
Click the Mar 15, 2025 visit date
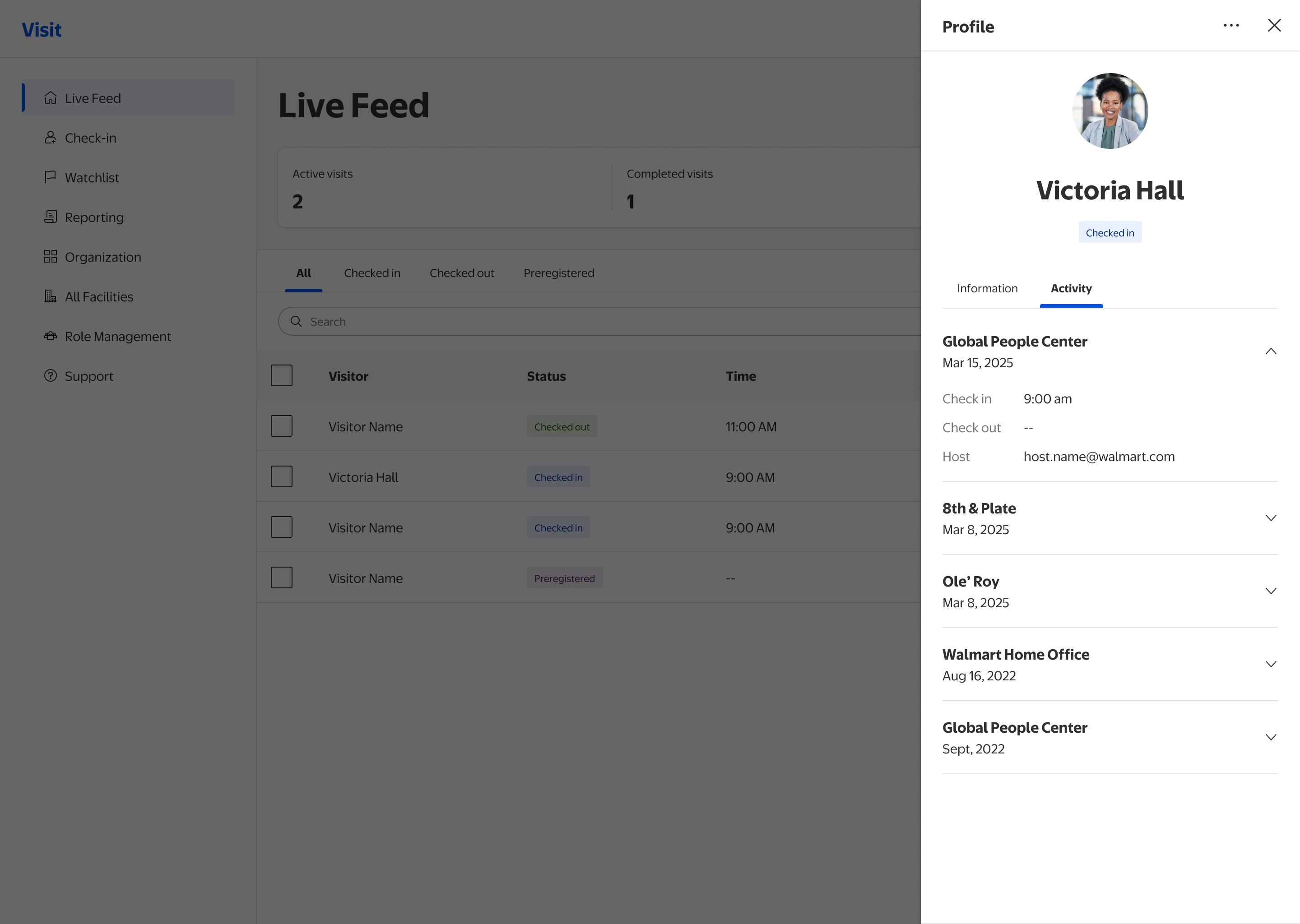click(x=977, y=362)
